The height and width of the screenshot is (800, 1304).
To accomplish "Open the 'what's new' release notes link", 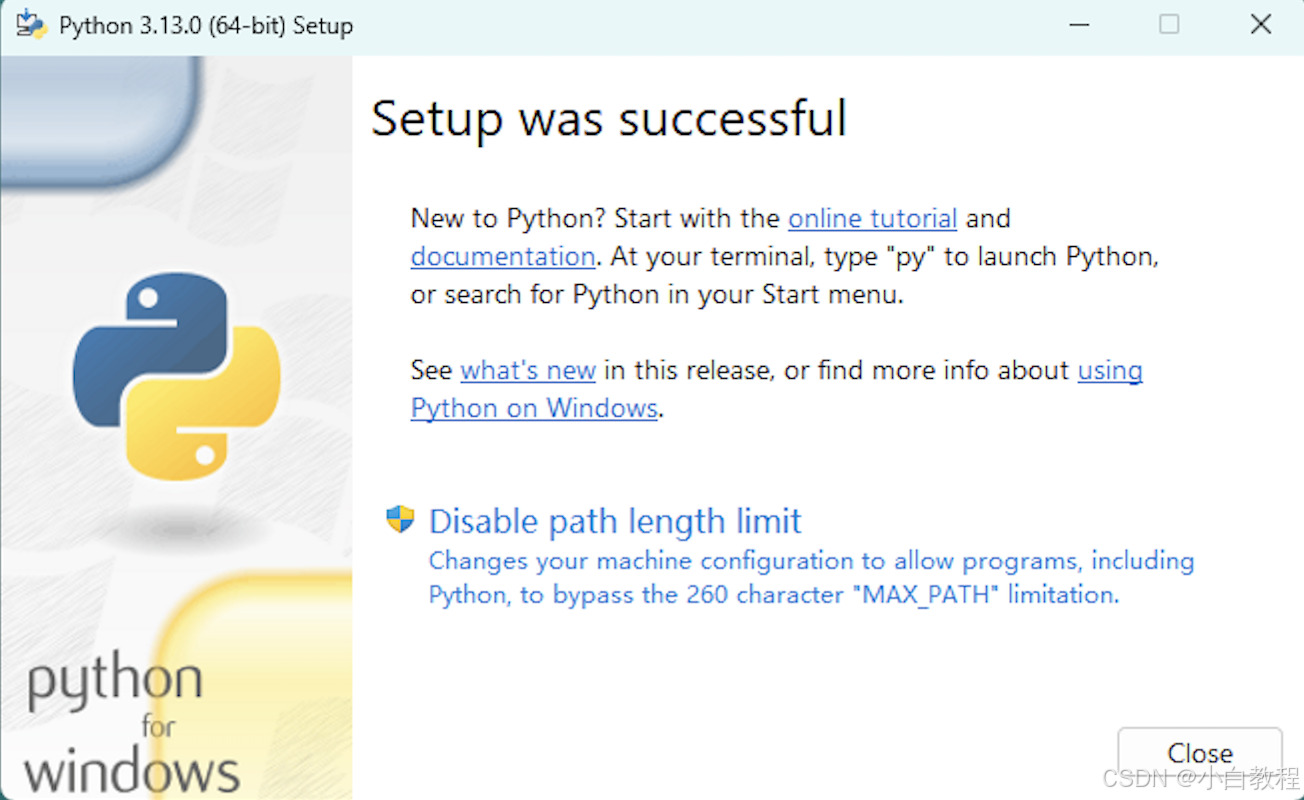I will point(527,370).
